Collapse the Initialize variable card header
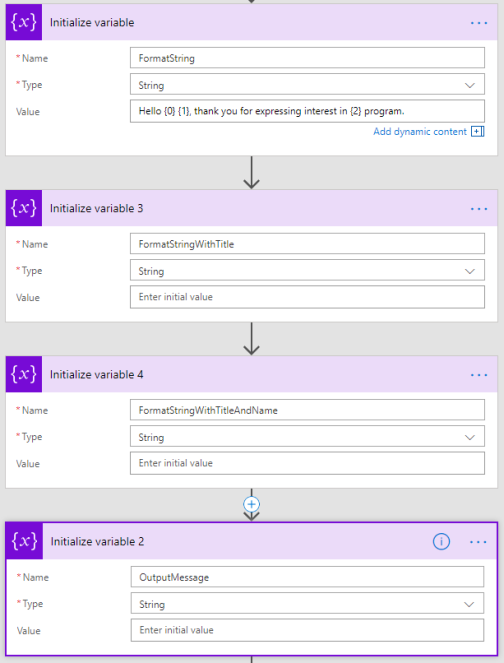 pyautogui.click(x=254, y=22)
